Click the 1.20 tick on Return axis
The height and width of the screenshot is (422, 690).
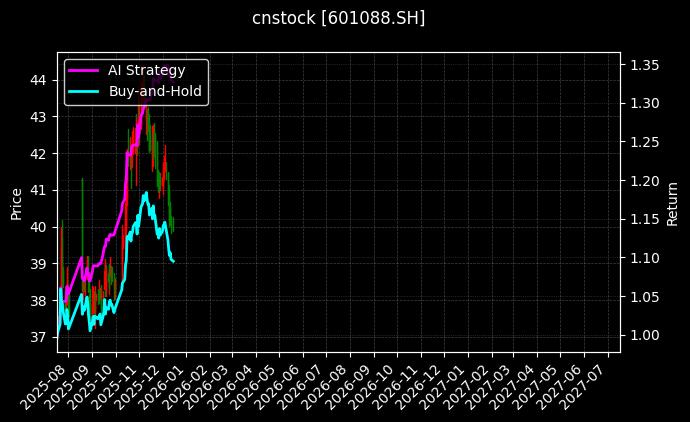644,181
